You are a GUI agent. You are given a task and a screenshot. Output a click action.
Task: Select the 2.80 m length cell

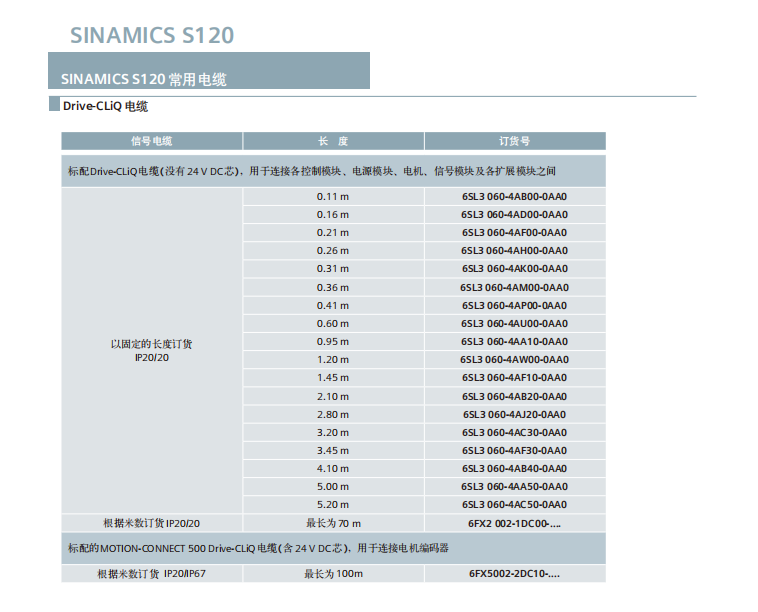(x=334, y=414)
